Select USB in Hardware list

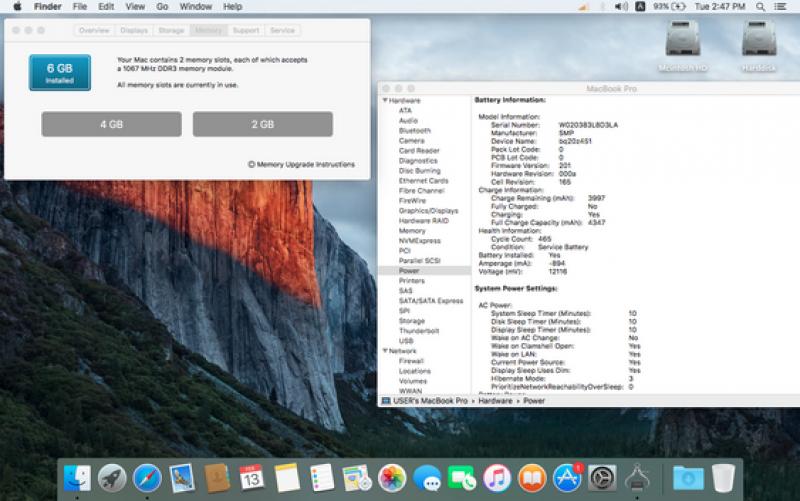point(406,341)
